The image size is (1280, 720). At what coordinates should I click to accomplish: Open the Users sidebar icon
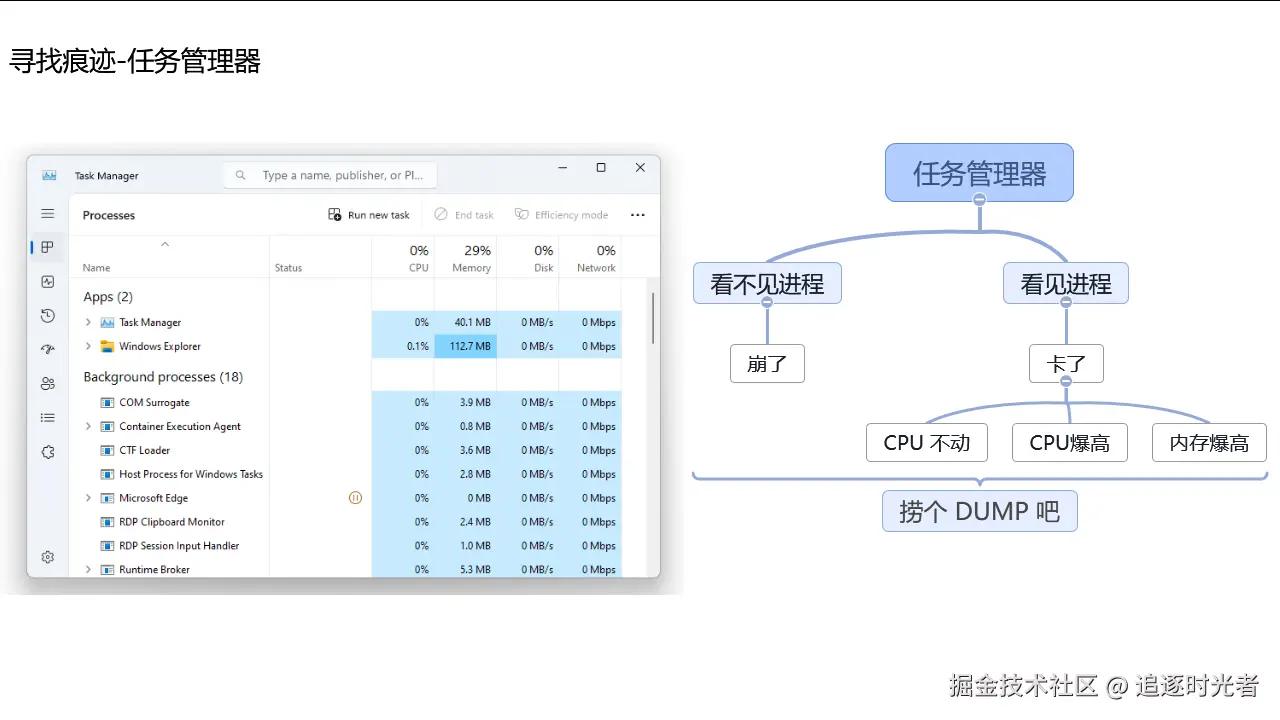47,384
